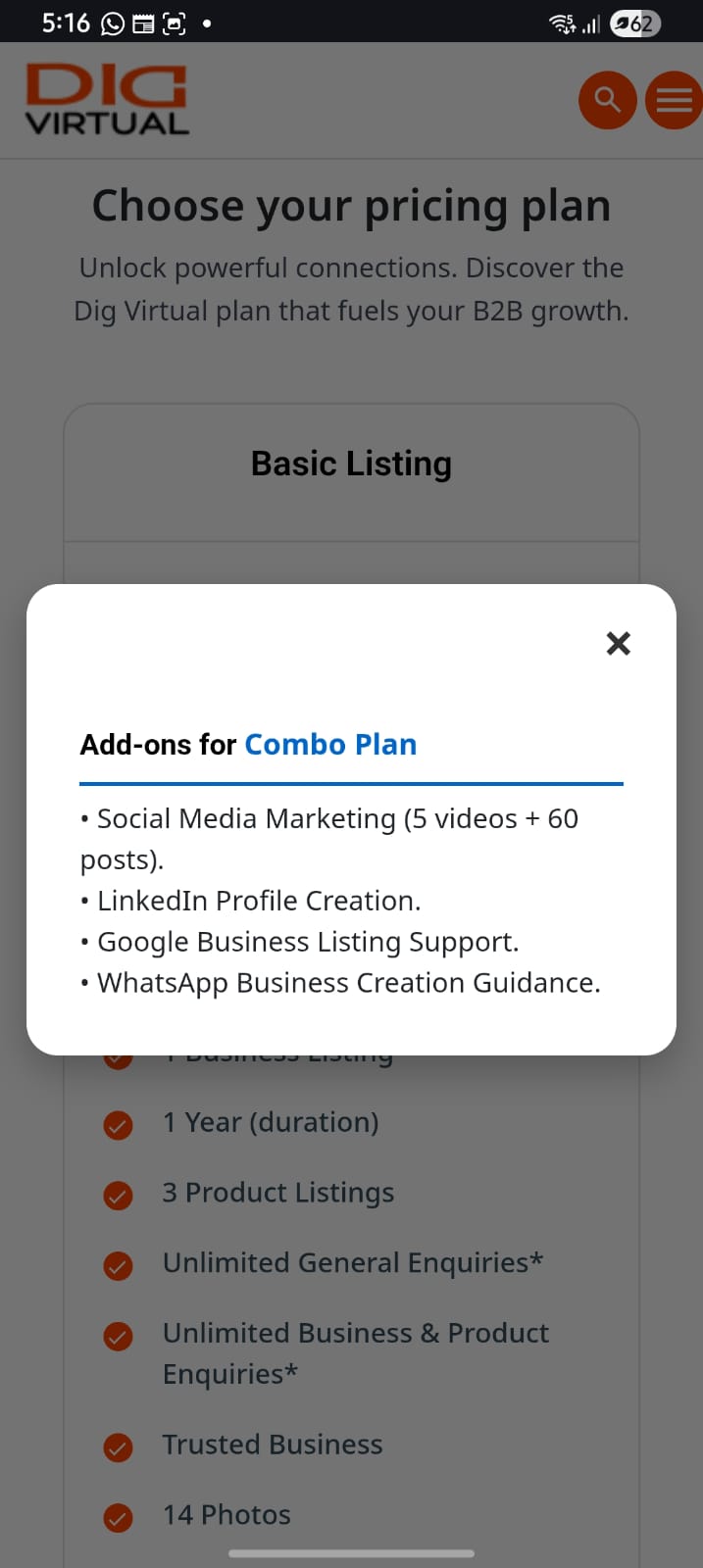The image size is (703, 1568).
Task: Open the hamburger menu
Action: (x=674, y=100)
